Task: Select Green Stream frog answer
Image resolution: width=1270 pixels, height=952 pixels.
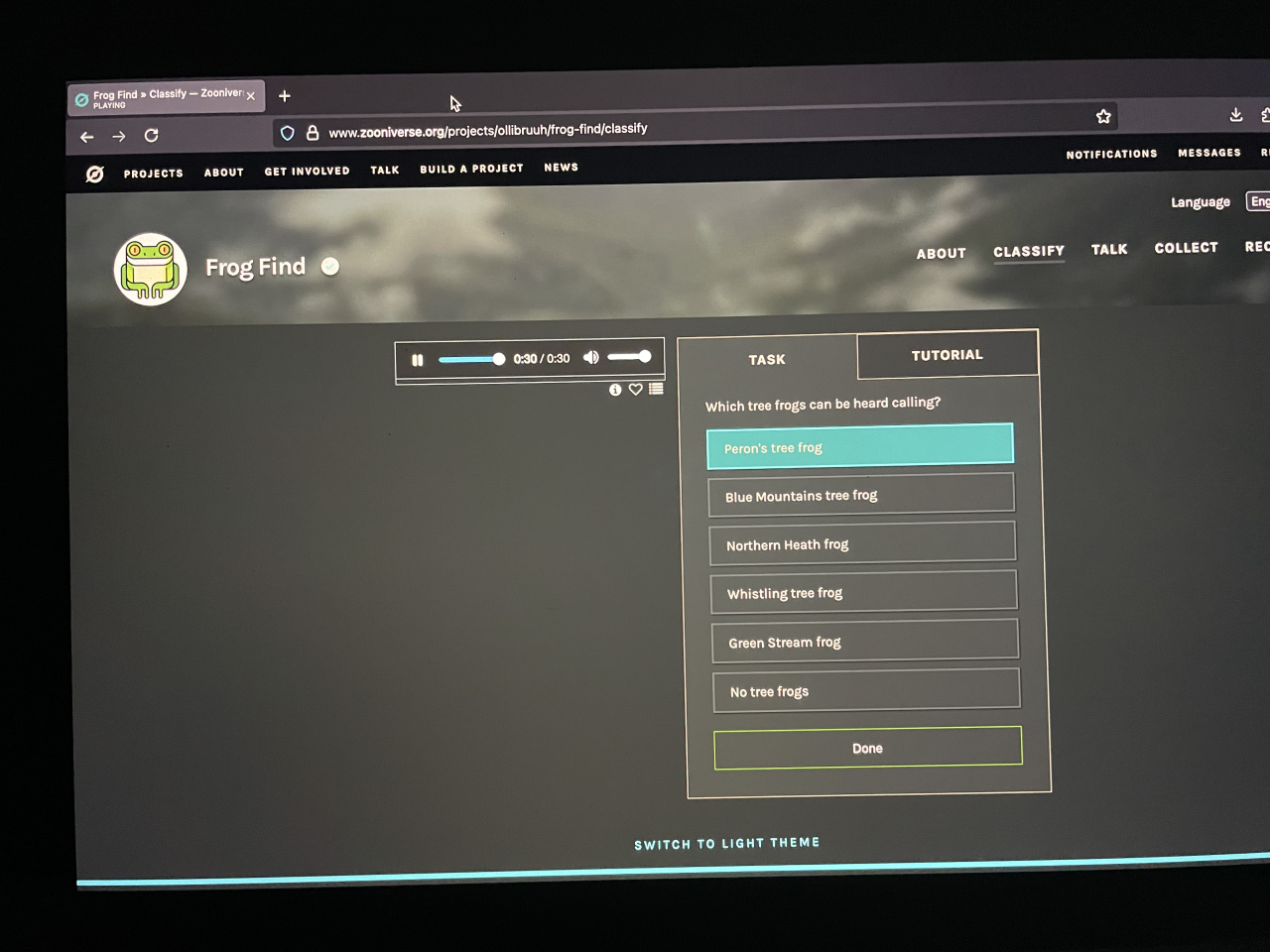Action: point(864,641)
